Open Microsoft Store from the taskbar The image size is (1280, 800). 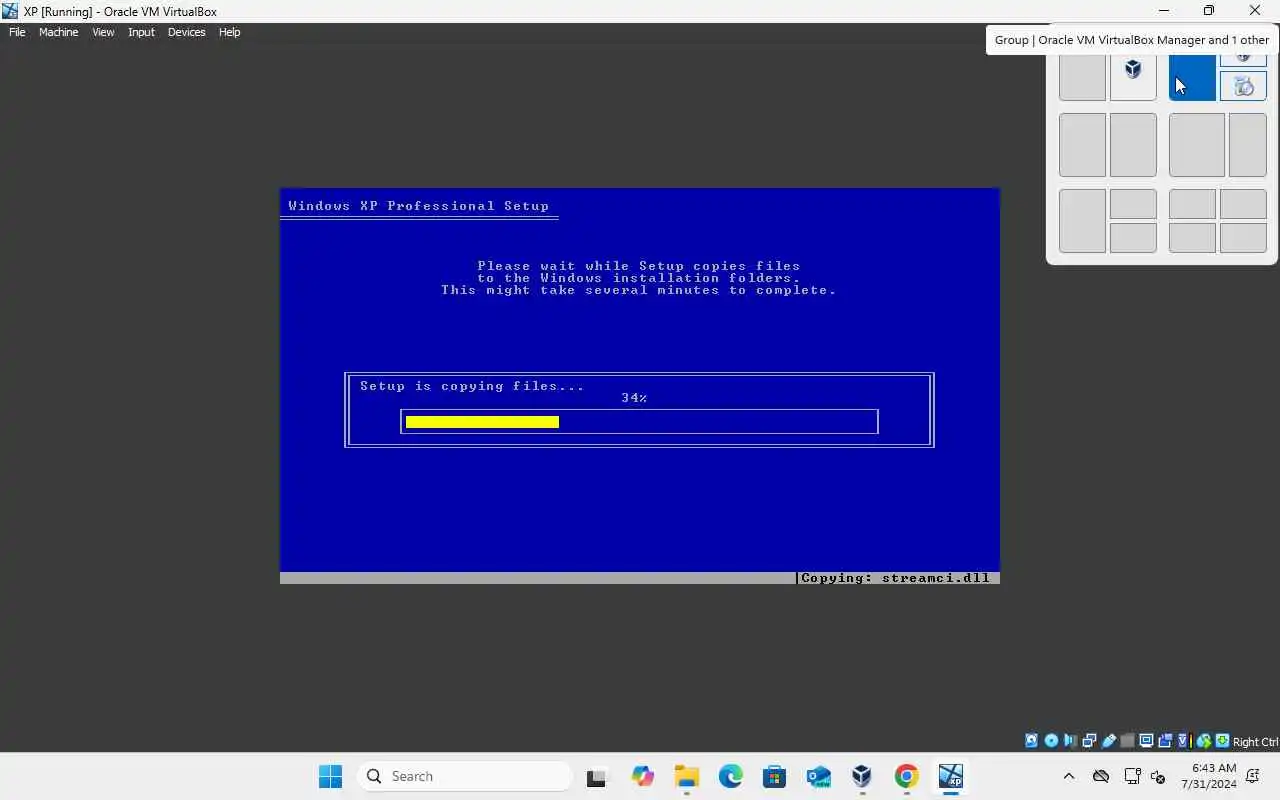tap(774, 776)
